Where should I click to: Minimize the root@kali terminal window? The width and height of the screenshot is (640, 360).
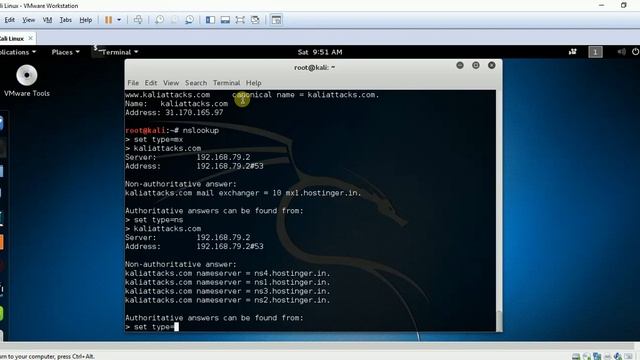pyautogui.click(x=460, y=65)
